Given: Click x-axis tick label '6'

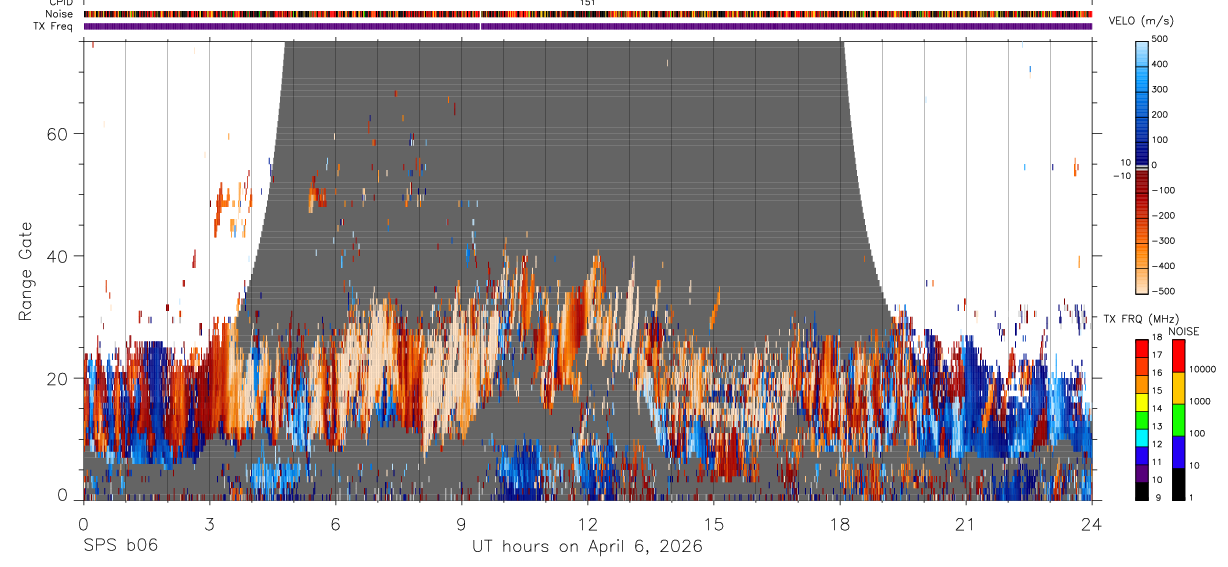Looking at the screenshot, I should [335, 525].
